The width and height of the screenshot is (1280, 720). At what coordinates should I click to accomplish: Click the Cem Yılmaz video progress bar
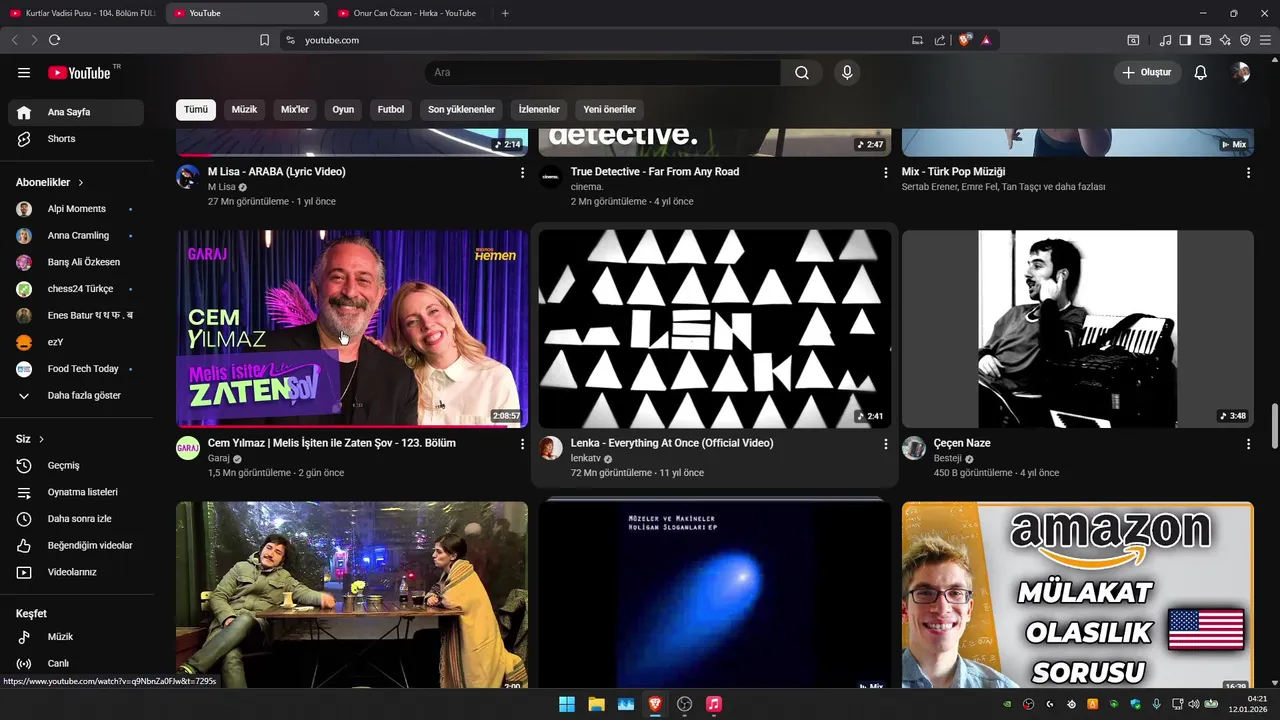352,426
